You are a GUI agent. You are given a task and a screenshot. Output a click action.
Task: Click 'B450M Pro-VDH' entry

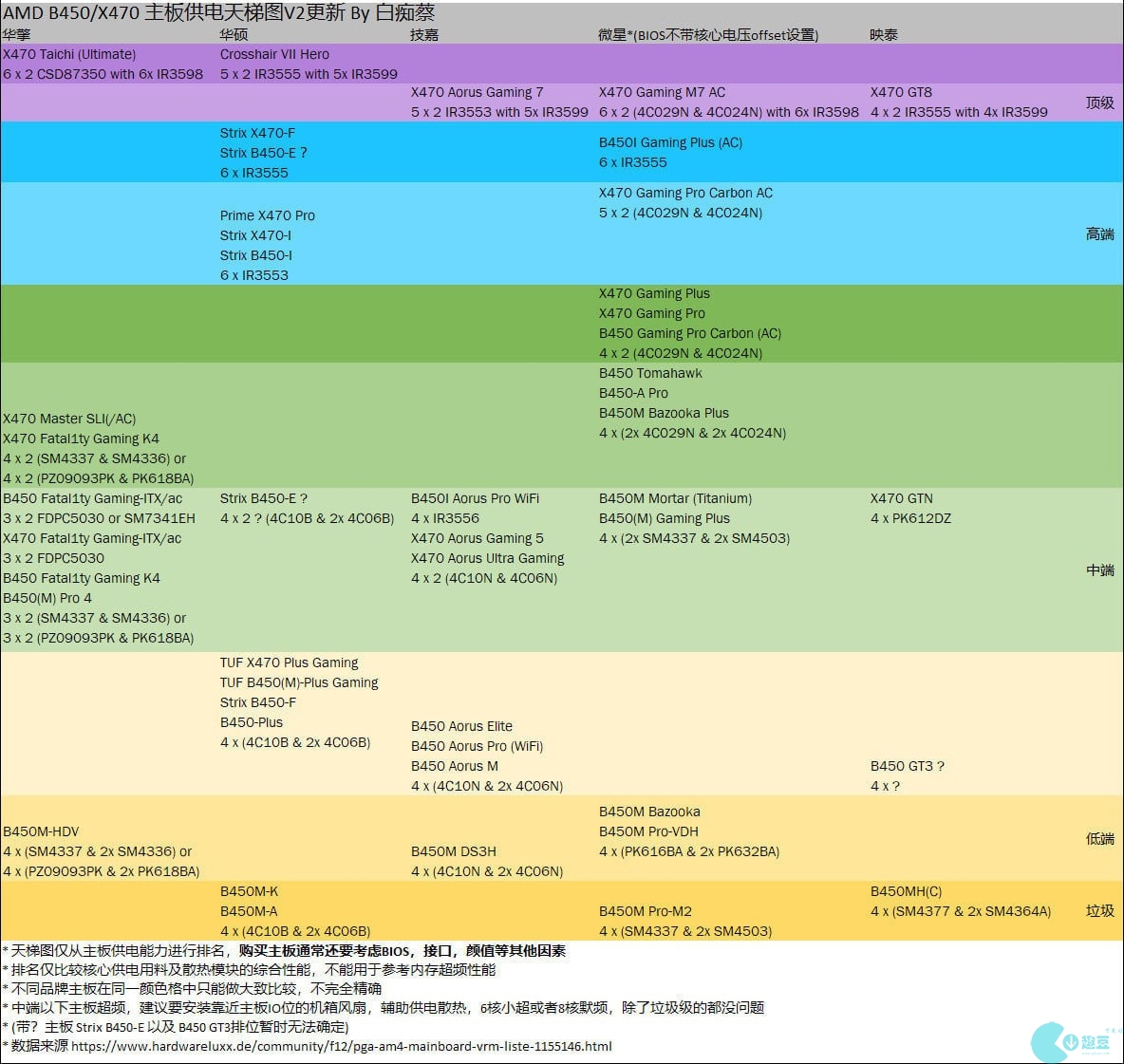point(648,831)
